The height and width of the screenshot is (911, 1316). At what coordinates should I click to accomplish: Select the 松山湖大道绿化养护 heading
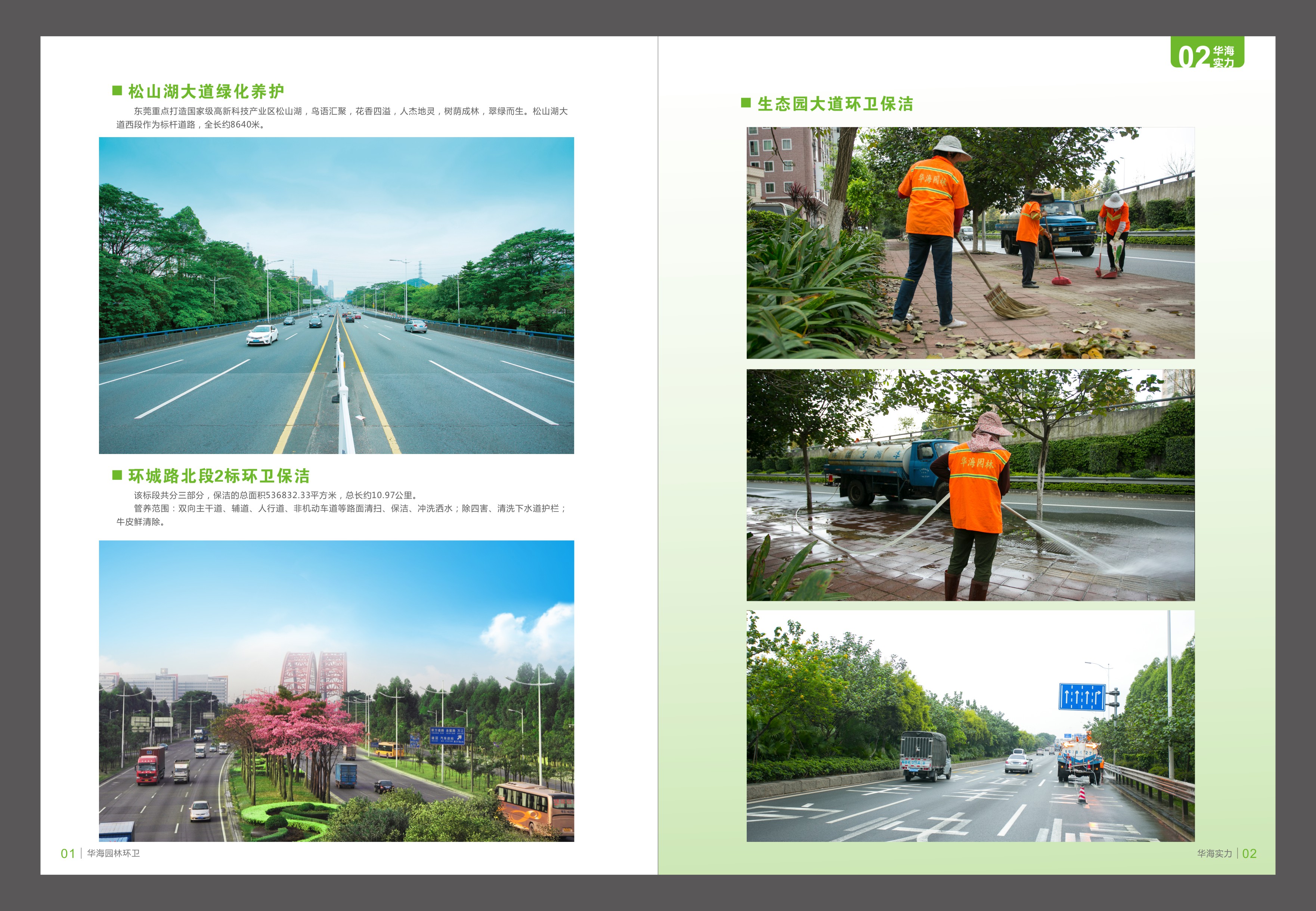pyautogui.click(x=205, y=91)
